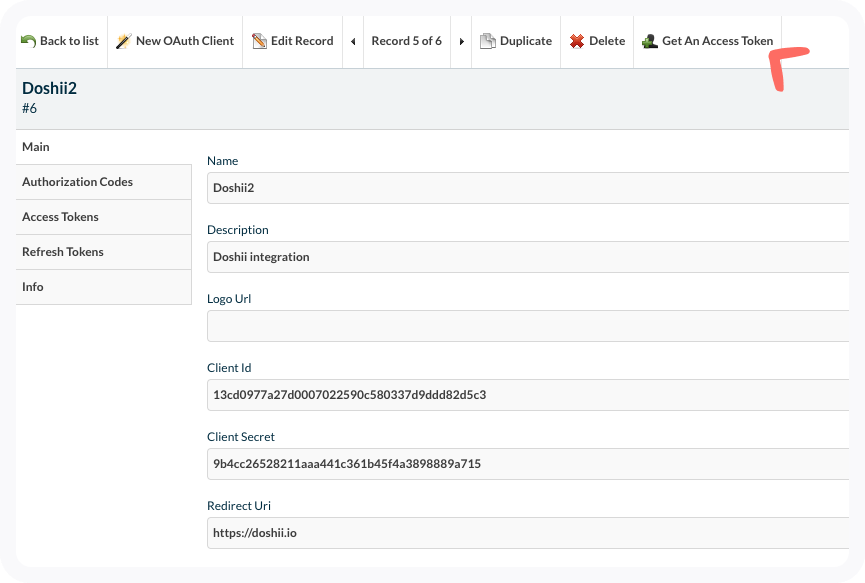The image size is (865, 583).
Task: Click the New OAuth Client wand icon
Action: click(x=124, y=41)
